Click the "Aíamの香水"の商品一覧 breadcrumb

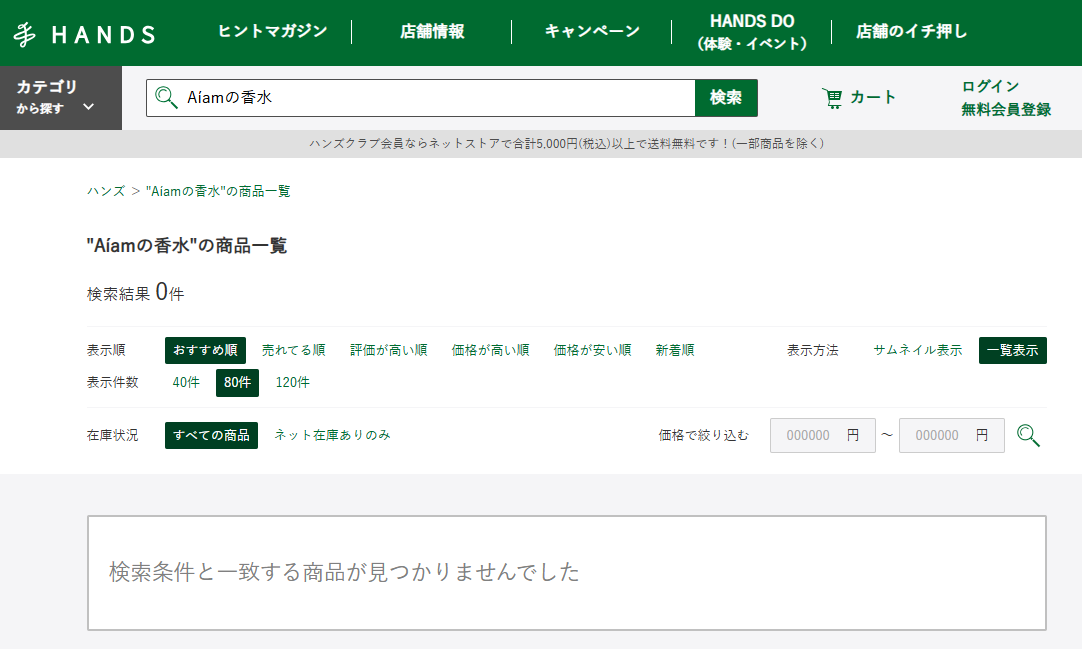tap(218, 191)
